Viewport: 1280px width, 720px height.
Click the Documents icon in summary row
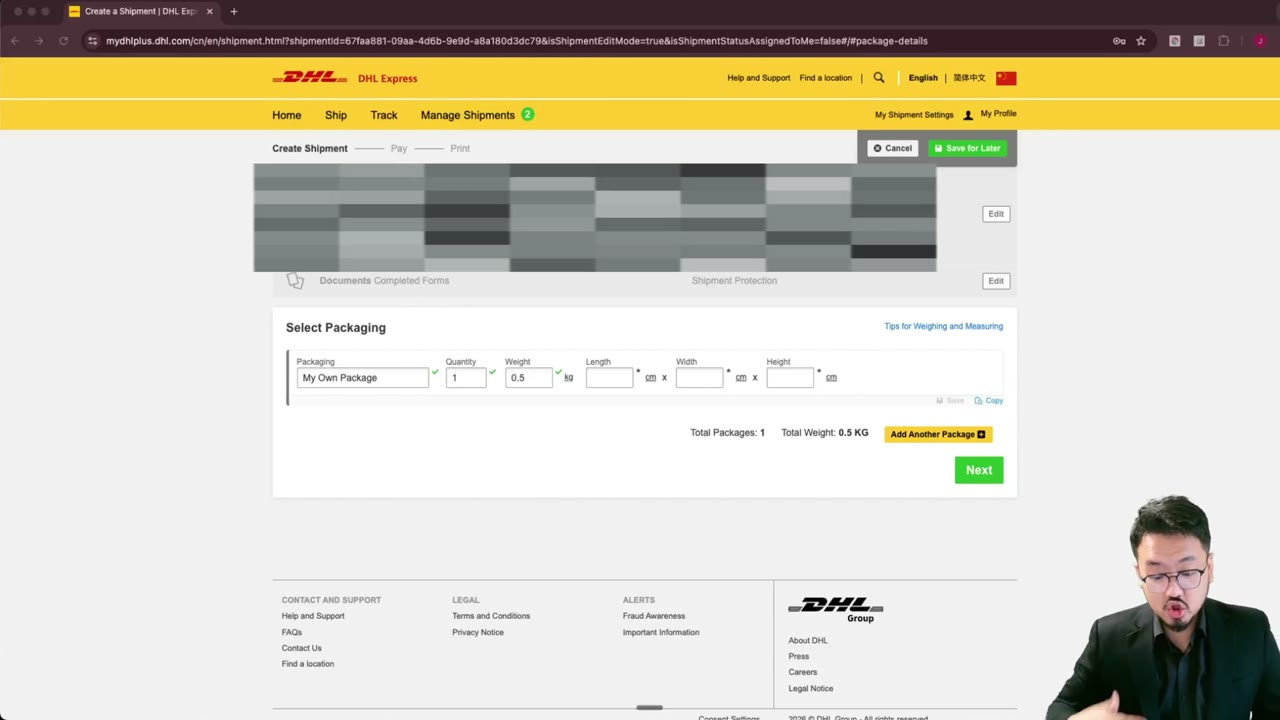coord(295,281)
